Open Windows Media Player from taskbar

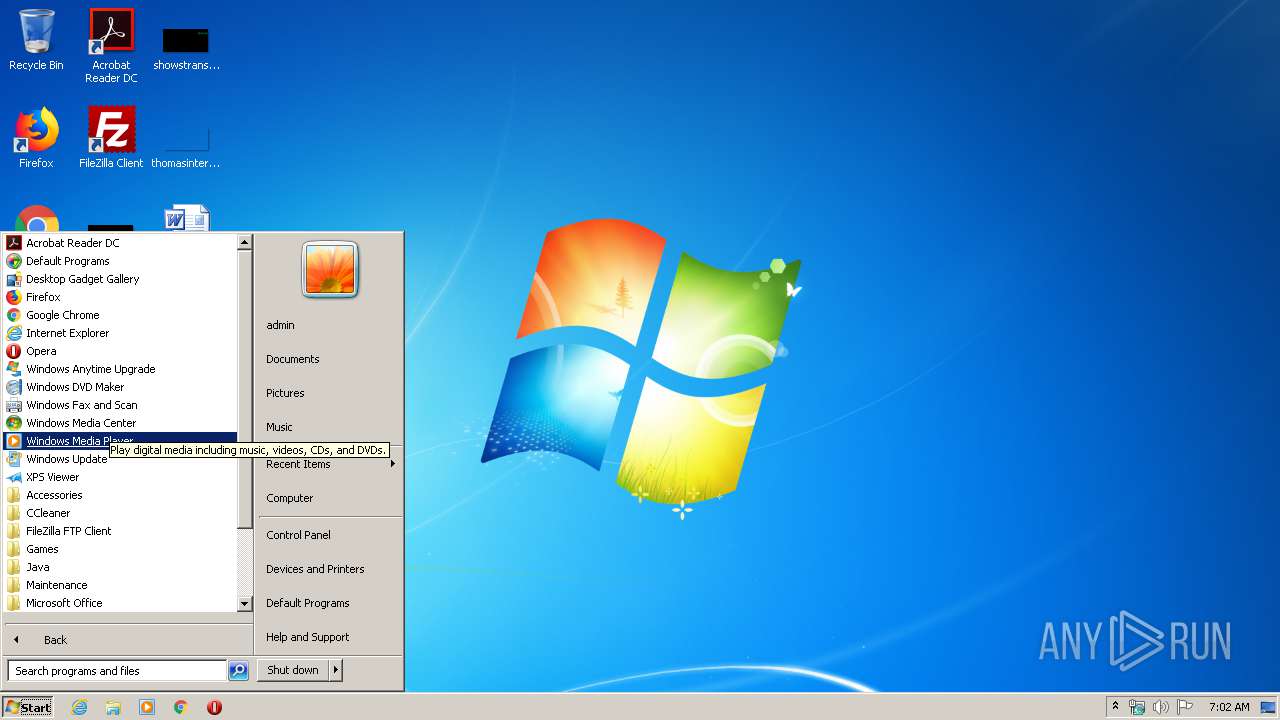(147, 707)
